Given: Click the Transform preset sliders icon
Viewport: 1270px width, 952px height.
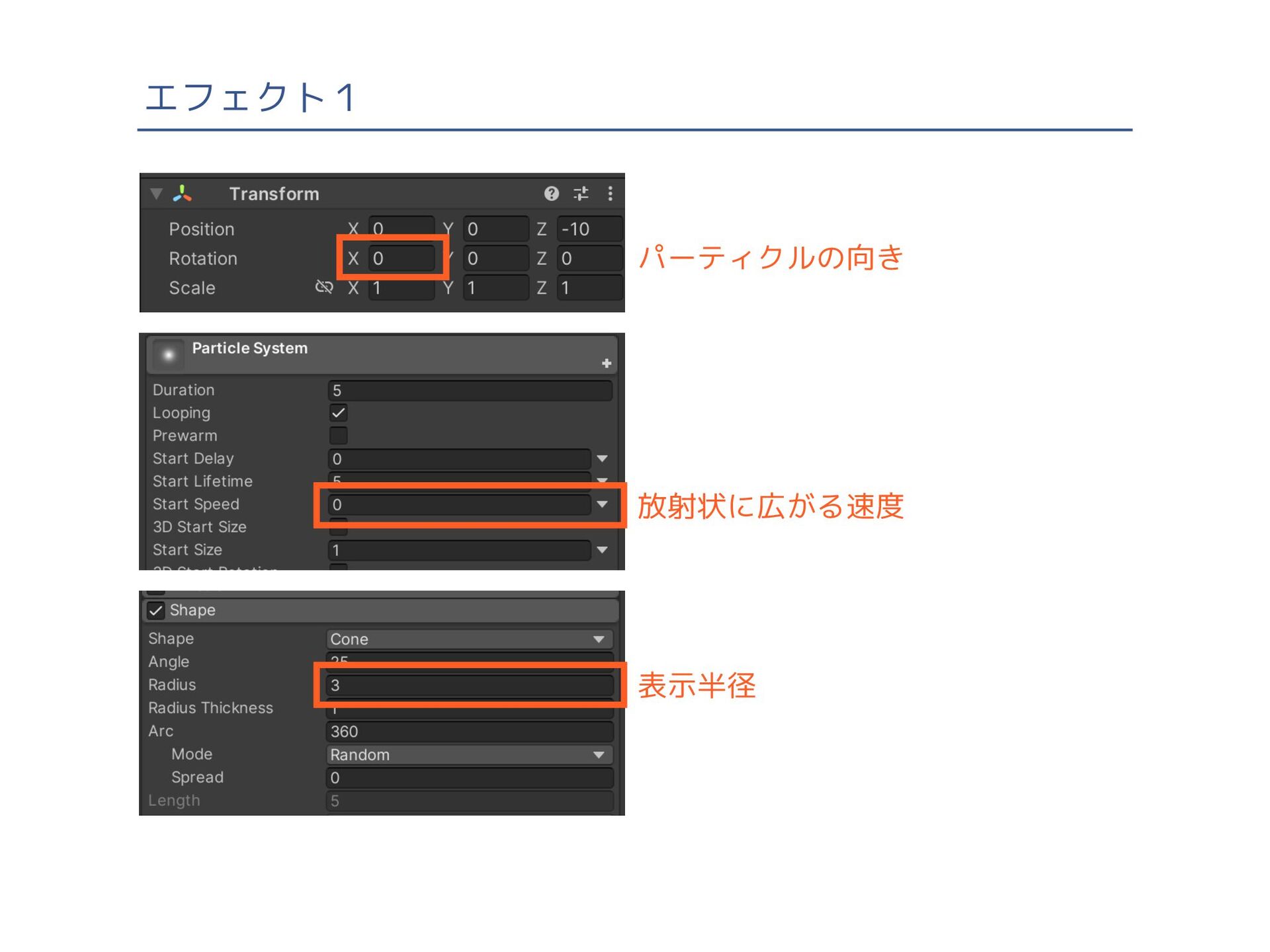Looking at the screenshot, I should [x=581, y=193].
